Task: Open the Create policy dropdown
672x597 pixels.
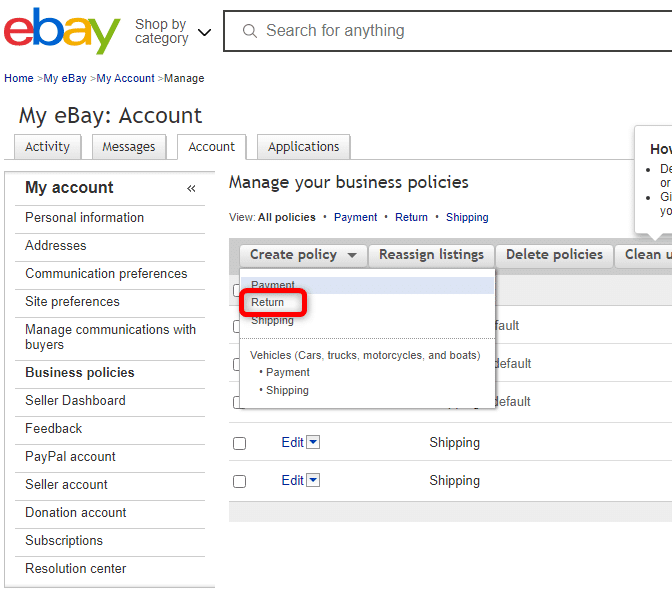Action: [x=303, y=255]
